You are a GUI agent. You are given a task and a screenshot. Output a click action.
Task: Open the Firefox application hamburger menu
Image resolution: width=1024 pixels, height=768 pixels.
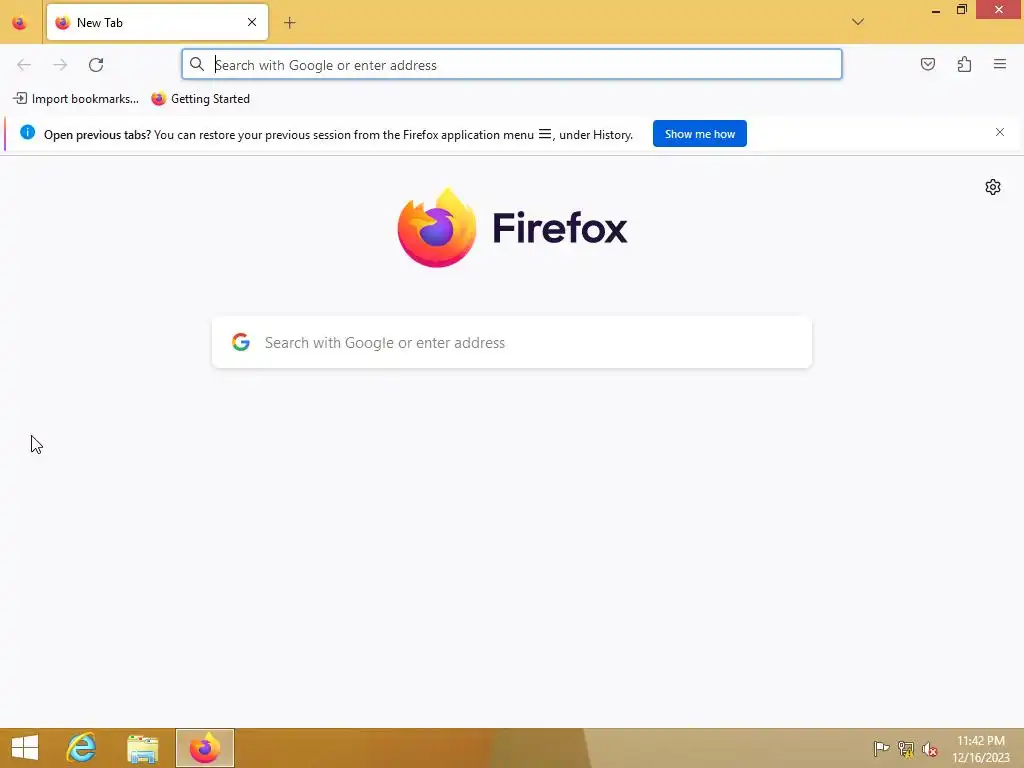click(x=1000, y=64)
